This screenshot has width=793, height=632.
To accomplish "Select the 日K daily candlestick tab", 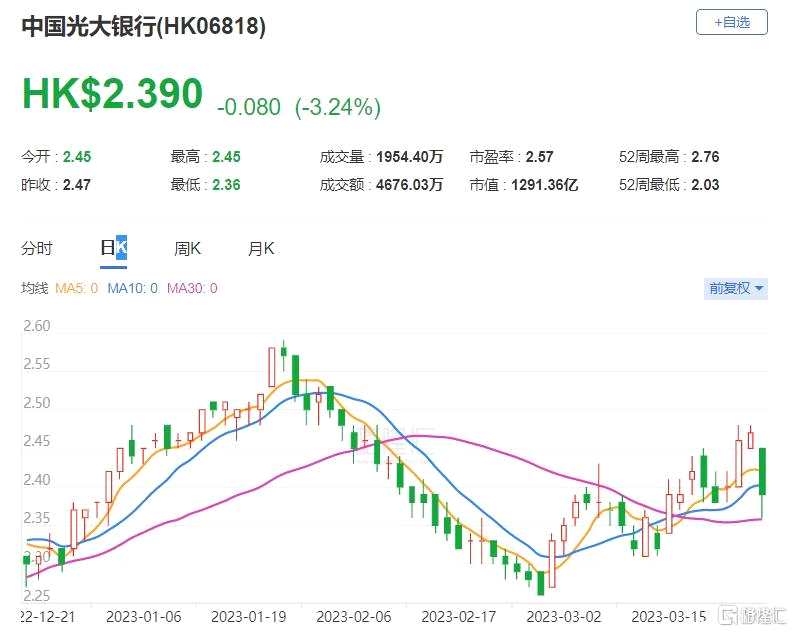I will click(x=113, y=248).
